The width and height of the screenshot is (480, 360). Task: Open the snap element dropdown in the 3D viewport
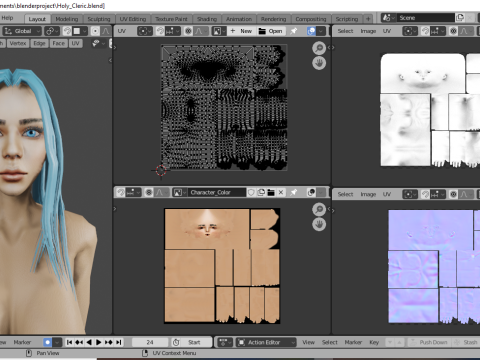coord(79,31)
